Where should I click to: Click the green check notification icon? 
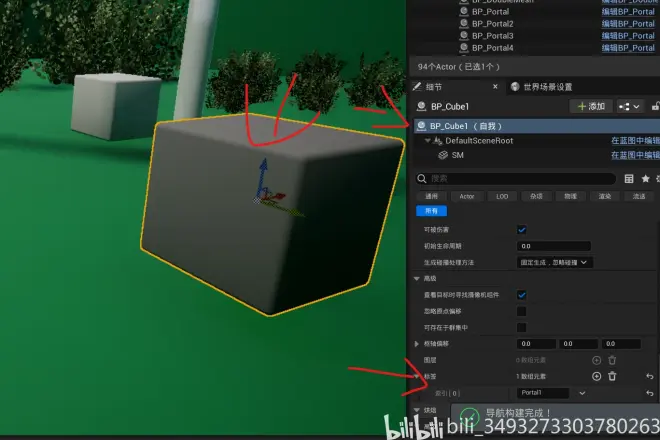469,416
